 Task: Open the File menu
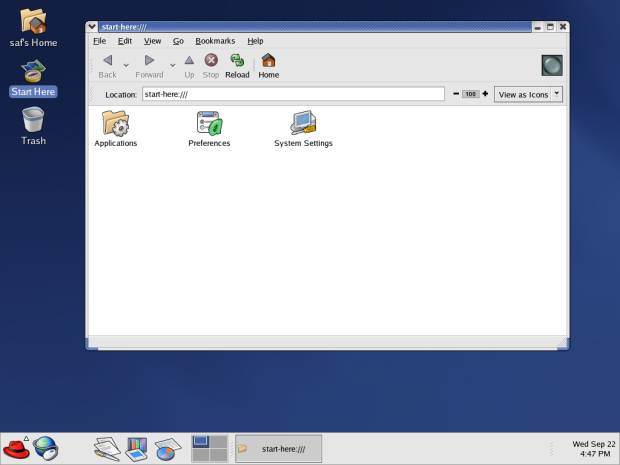tap(99, 41)
